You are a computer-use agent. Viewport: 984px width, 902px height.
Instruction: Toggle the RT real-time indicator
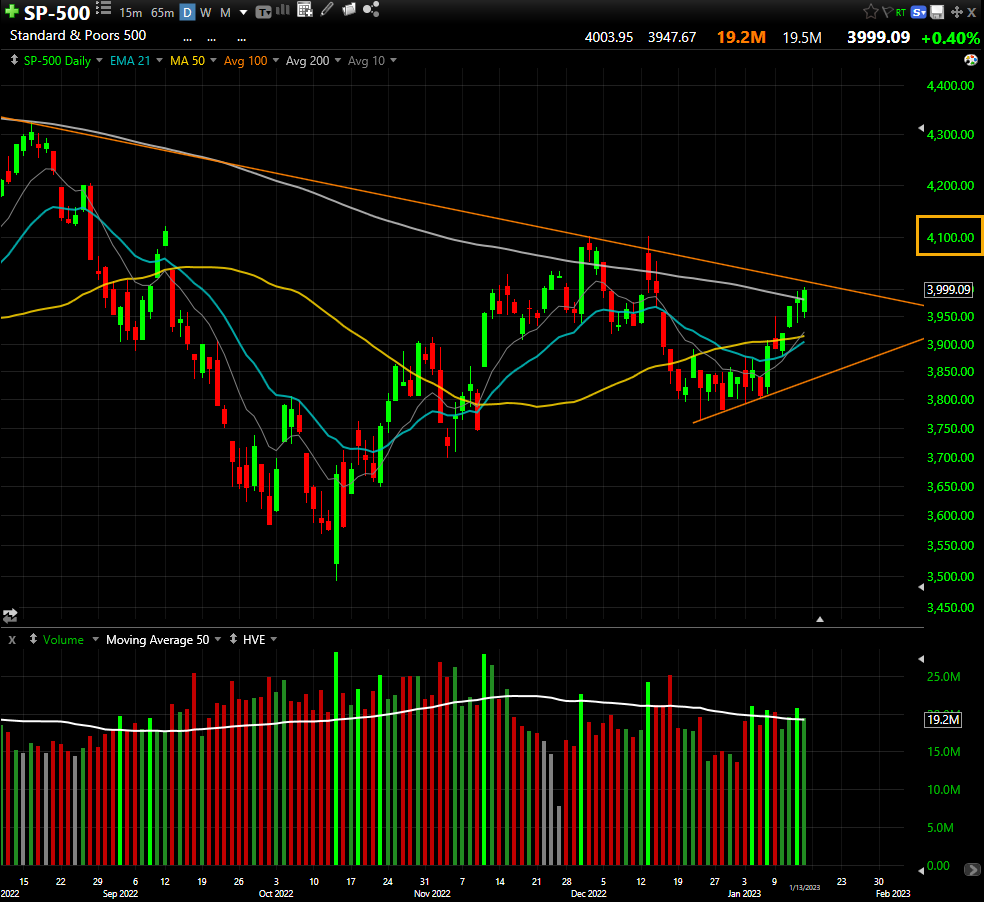(x=901, y=12)
